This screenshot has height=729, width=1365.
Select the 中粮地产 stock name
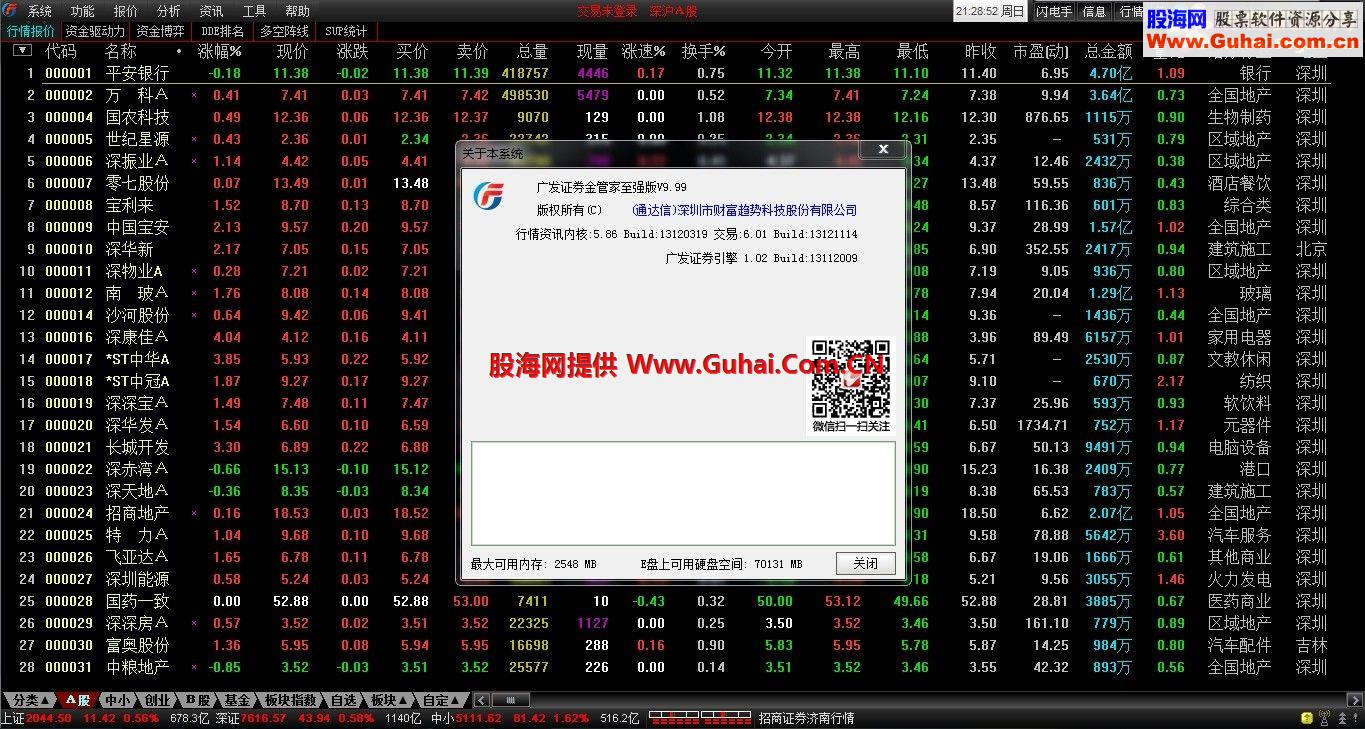[137, 667]
